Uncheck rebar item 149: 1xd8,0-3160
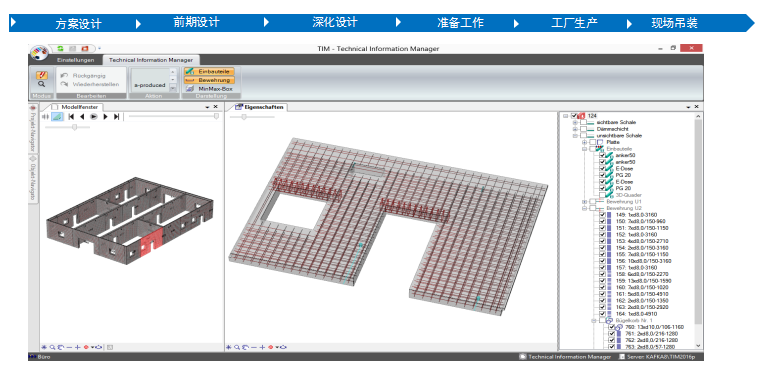The width and height of the screenshot is (769, 377). click(602, 215)
